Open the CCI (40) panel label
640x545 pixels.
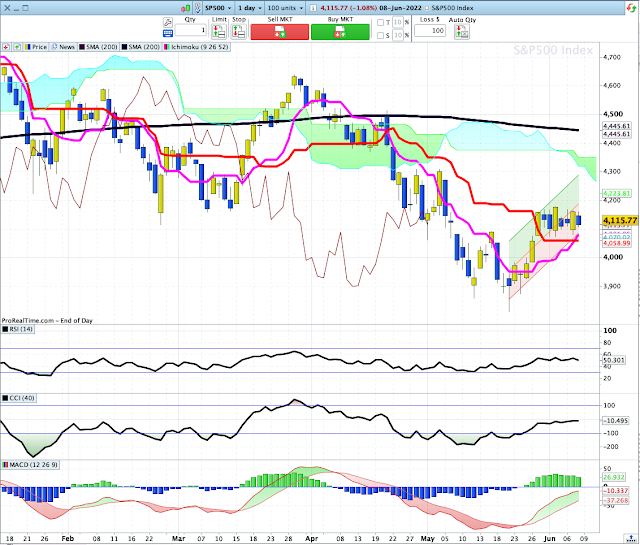tap(18, 398)
